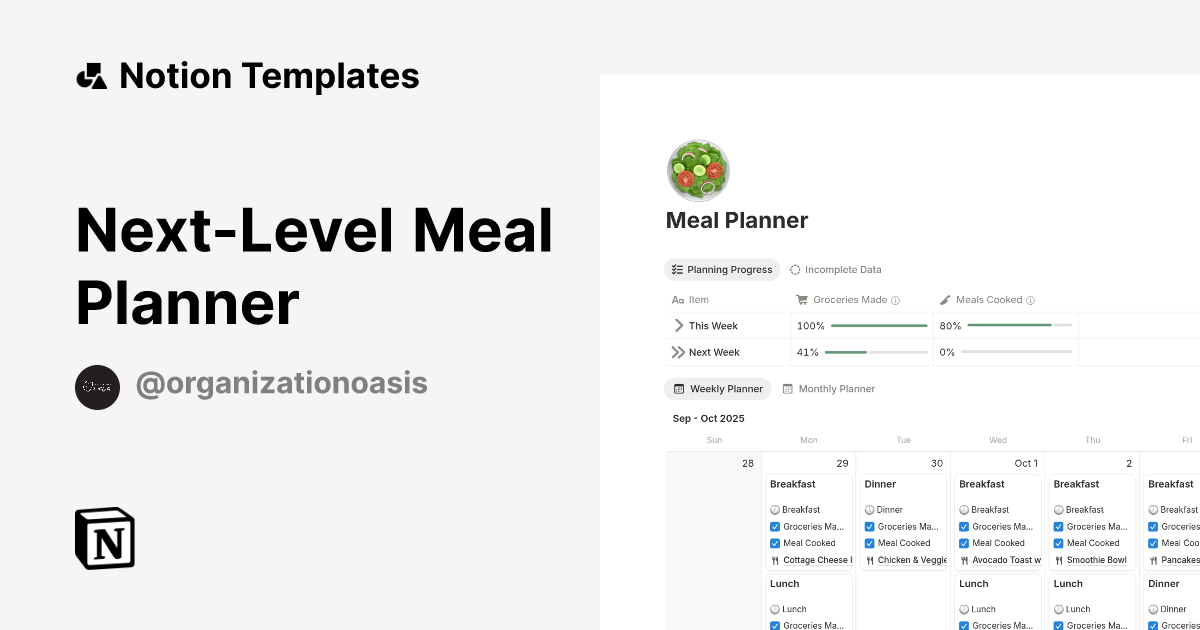Click the salad bowl page icon
The width and height of the screenshot is (1200, 630).
(697, 170)
